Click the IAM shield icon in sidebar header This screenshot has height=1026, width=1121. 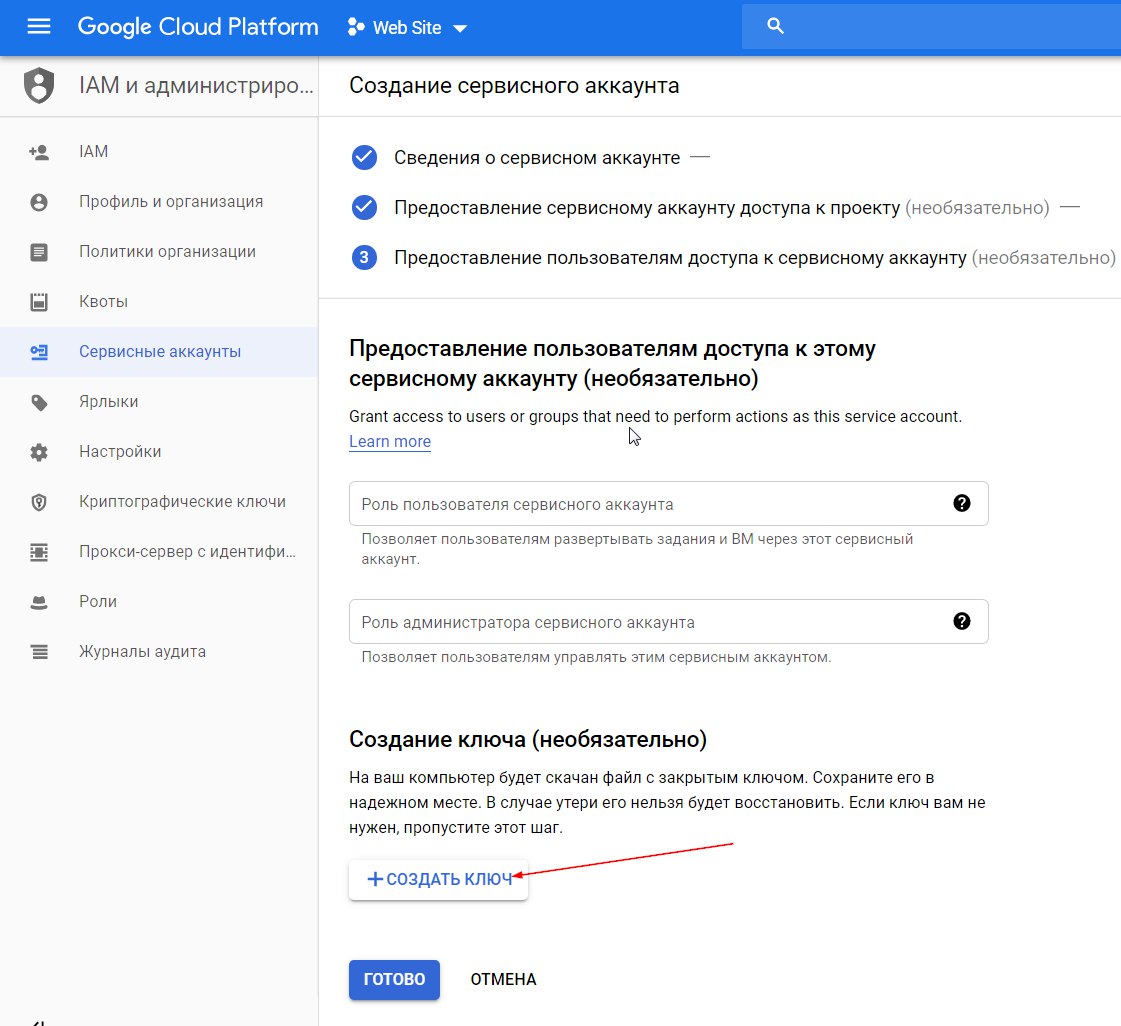(x=39, y=85)
